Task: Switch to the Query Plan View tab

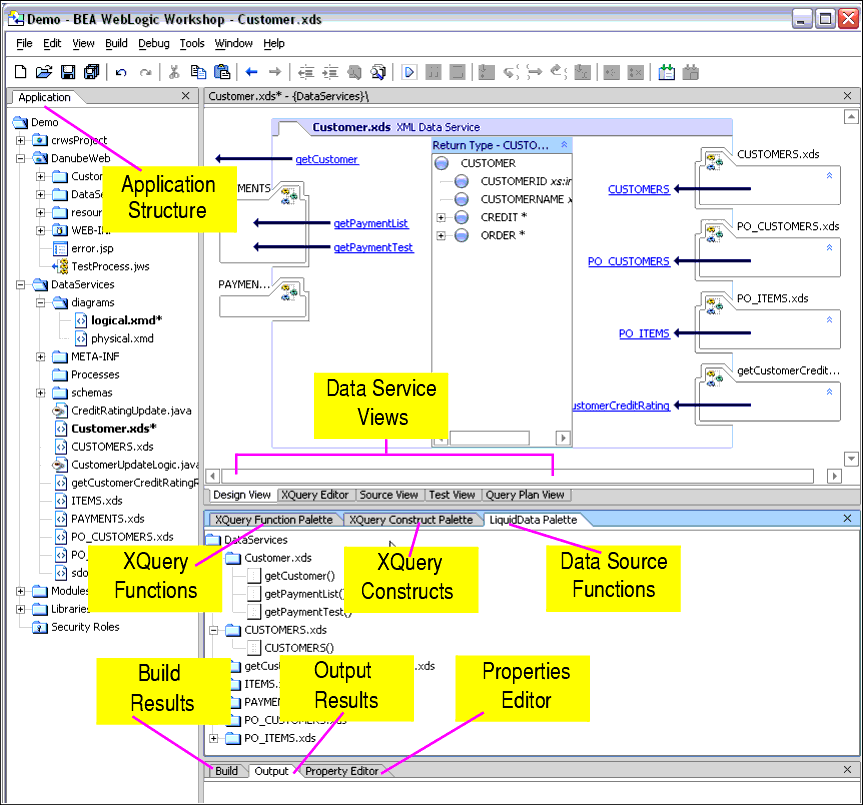Action: point(525,495)
